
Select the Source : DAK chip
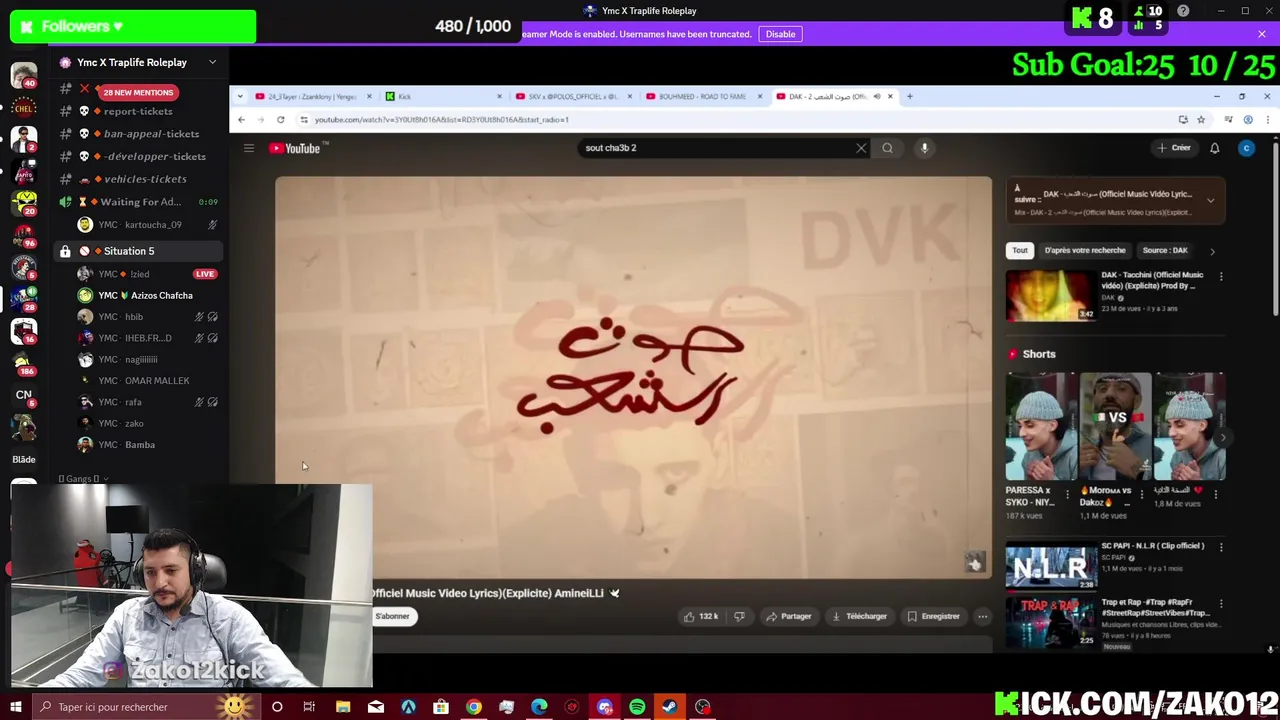pyautogui.click(x=1165, y=250)
